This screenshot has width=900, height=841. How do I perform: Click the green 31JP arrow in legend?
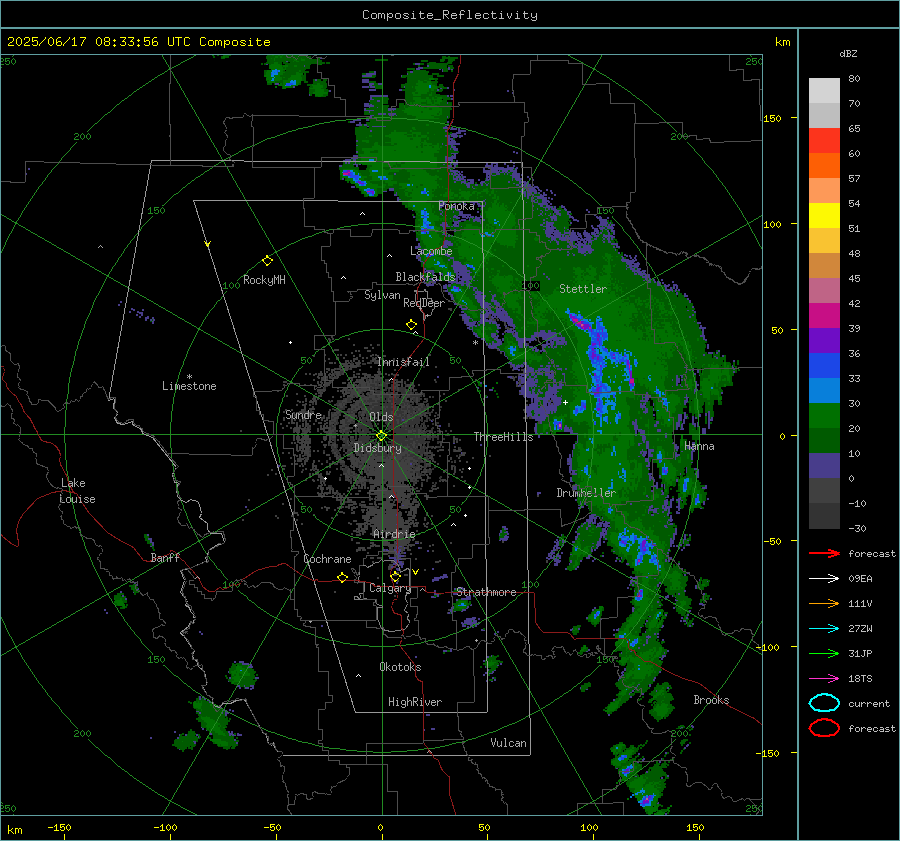click(824, 653)
